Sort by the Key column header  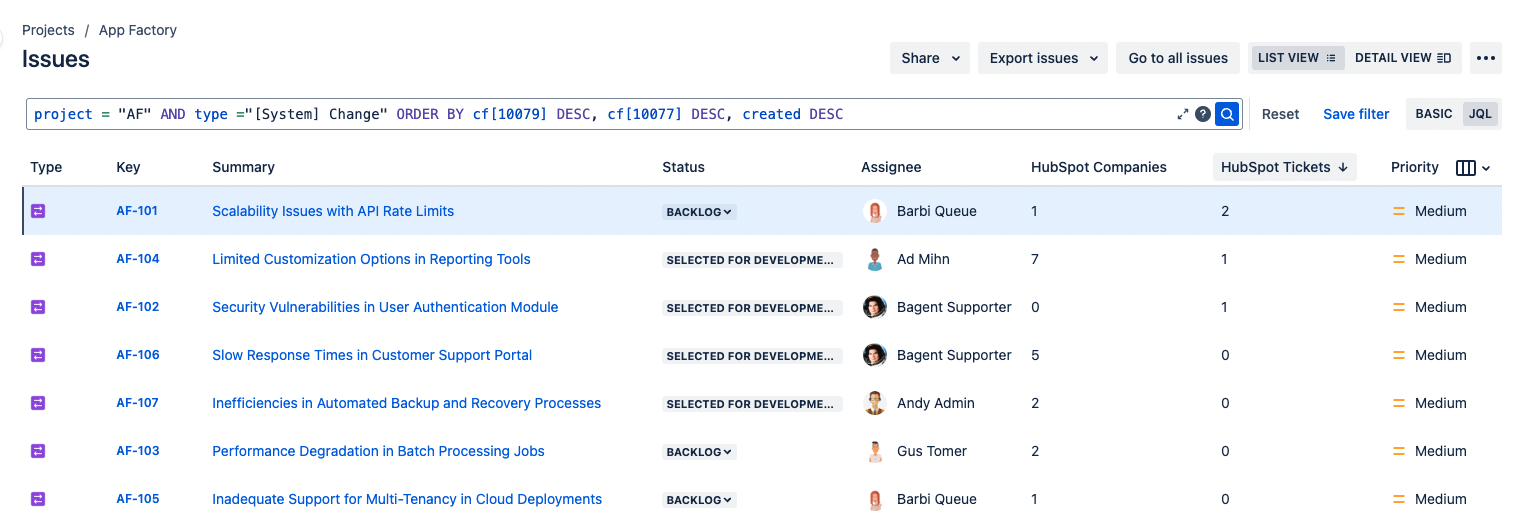(128, 167)
